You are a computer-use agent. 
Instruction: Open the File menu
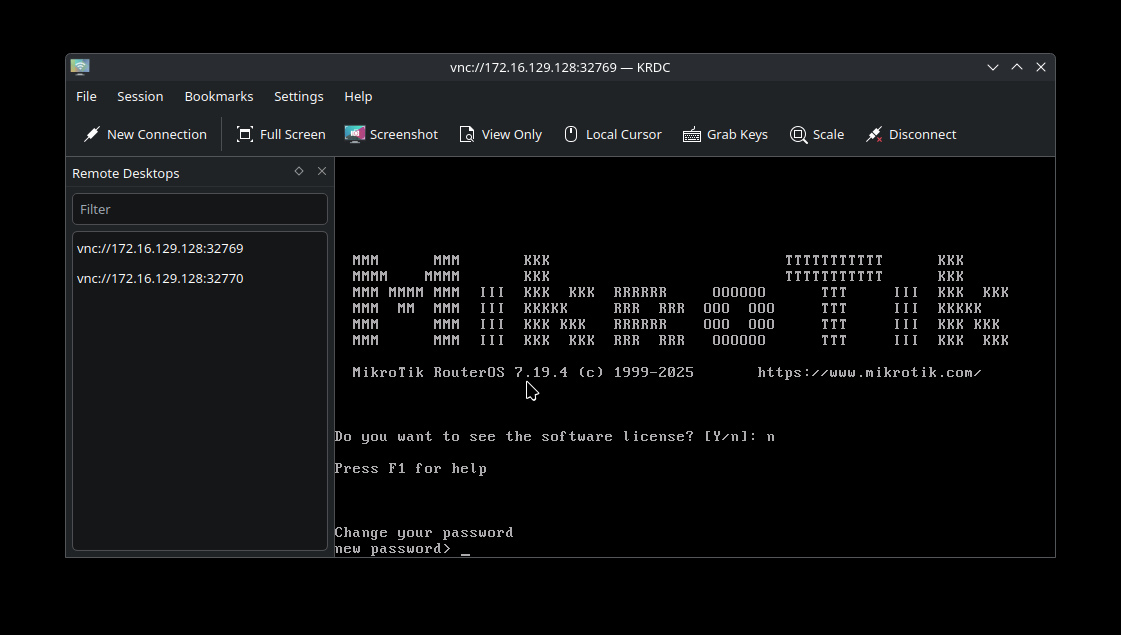87,97
